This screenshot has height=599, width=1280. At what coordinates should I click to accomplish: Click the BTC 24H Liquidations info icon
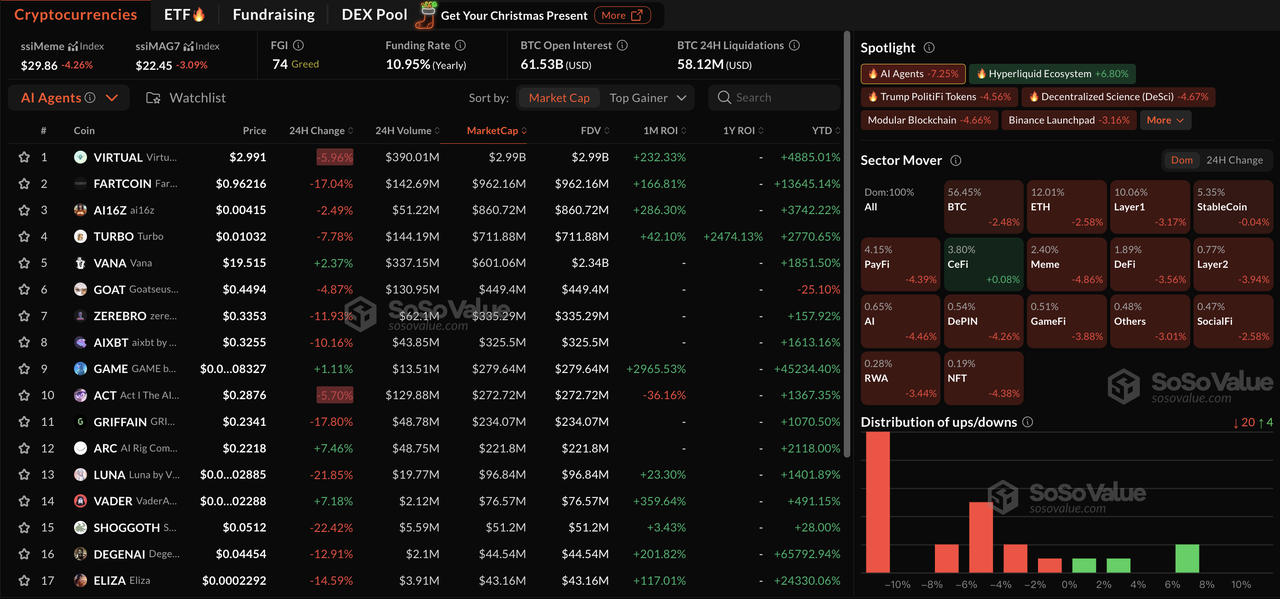[794, 45]
